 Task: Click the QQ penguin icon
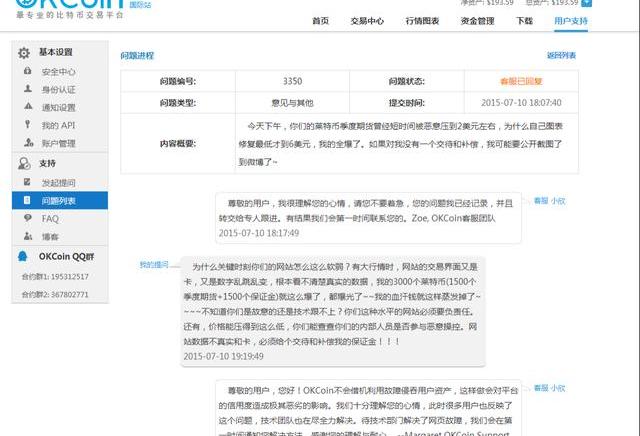coord(24,256)
